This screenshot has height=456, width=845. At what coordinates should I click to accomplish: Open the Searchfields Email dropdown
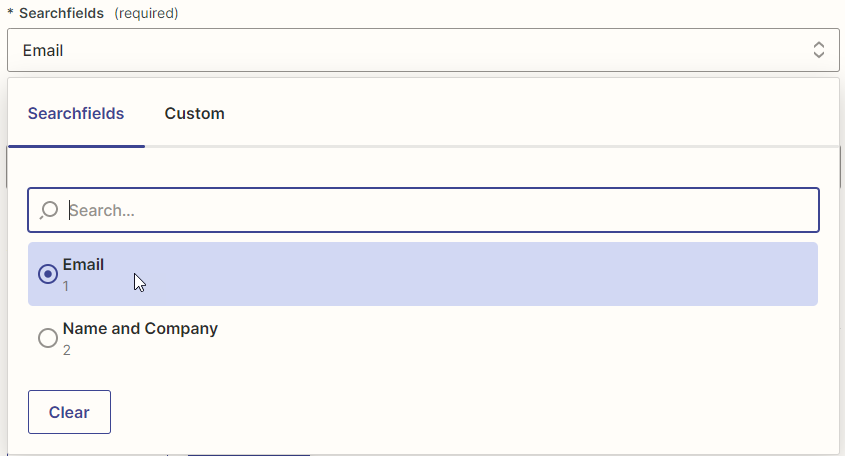423,50
